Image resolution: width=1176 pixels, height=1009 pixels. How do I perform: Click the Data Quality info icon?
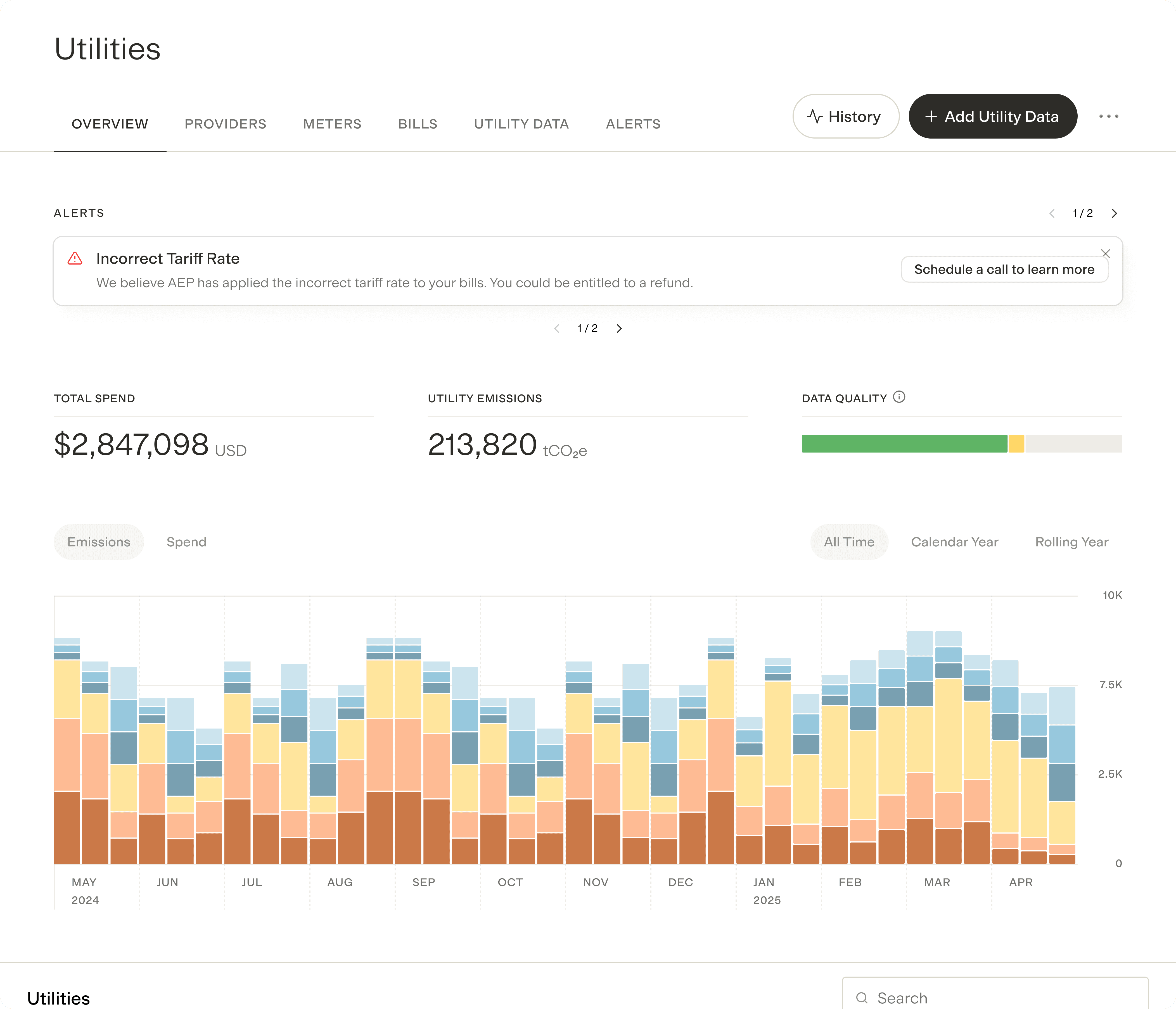pos(899,397)
